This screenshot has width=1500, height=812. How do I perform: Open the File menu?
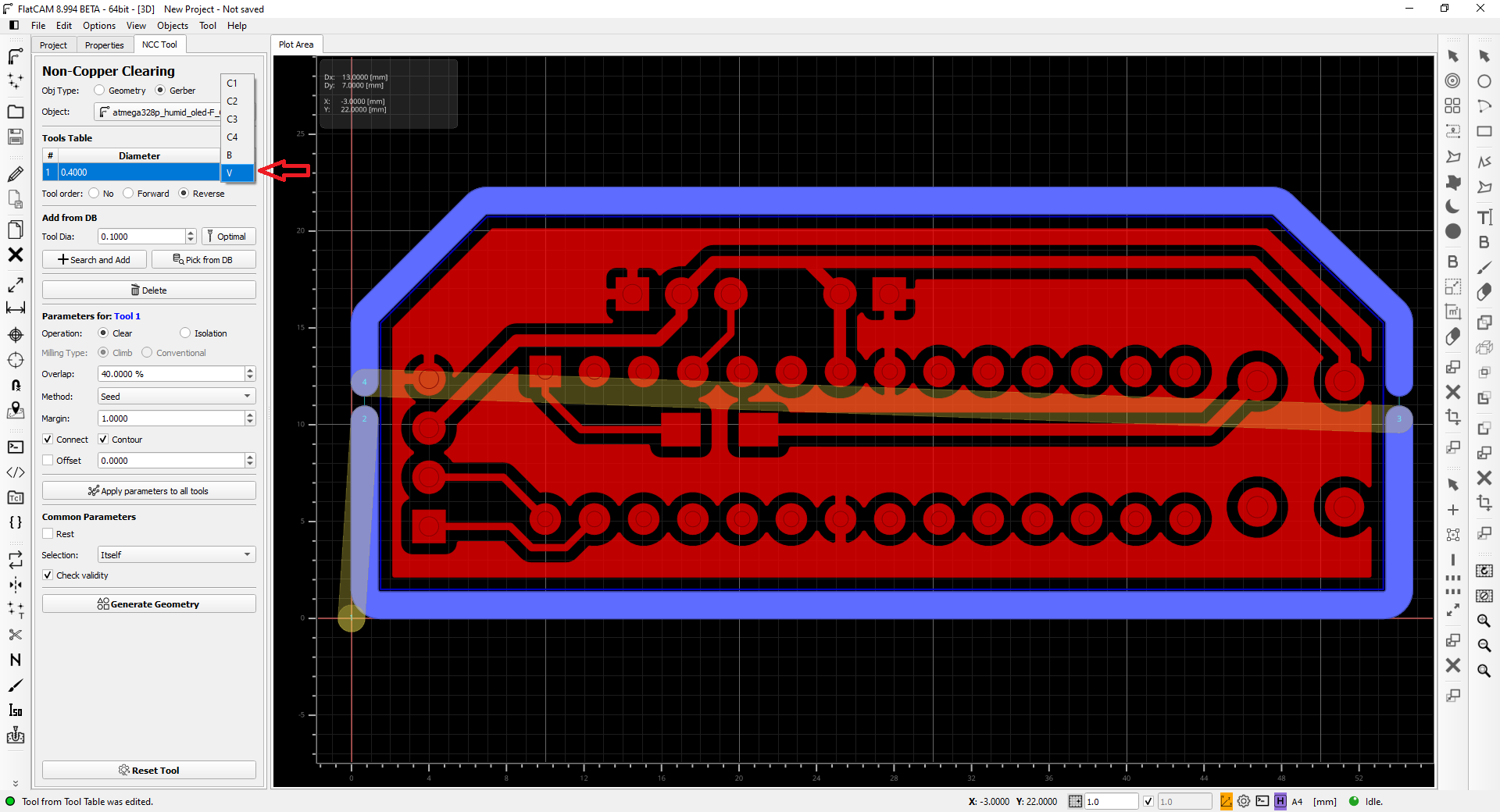[38, 26]
